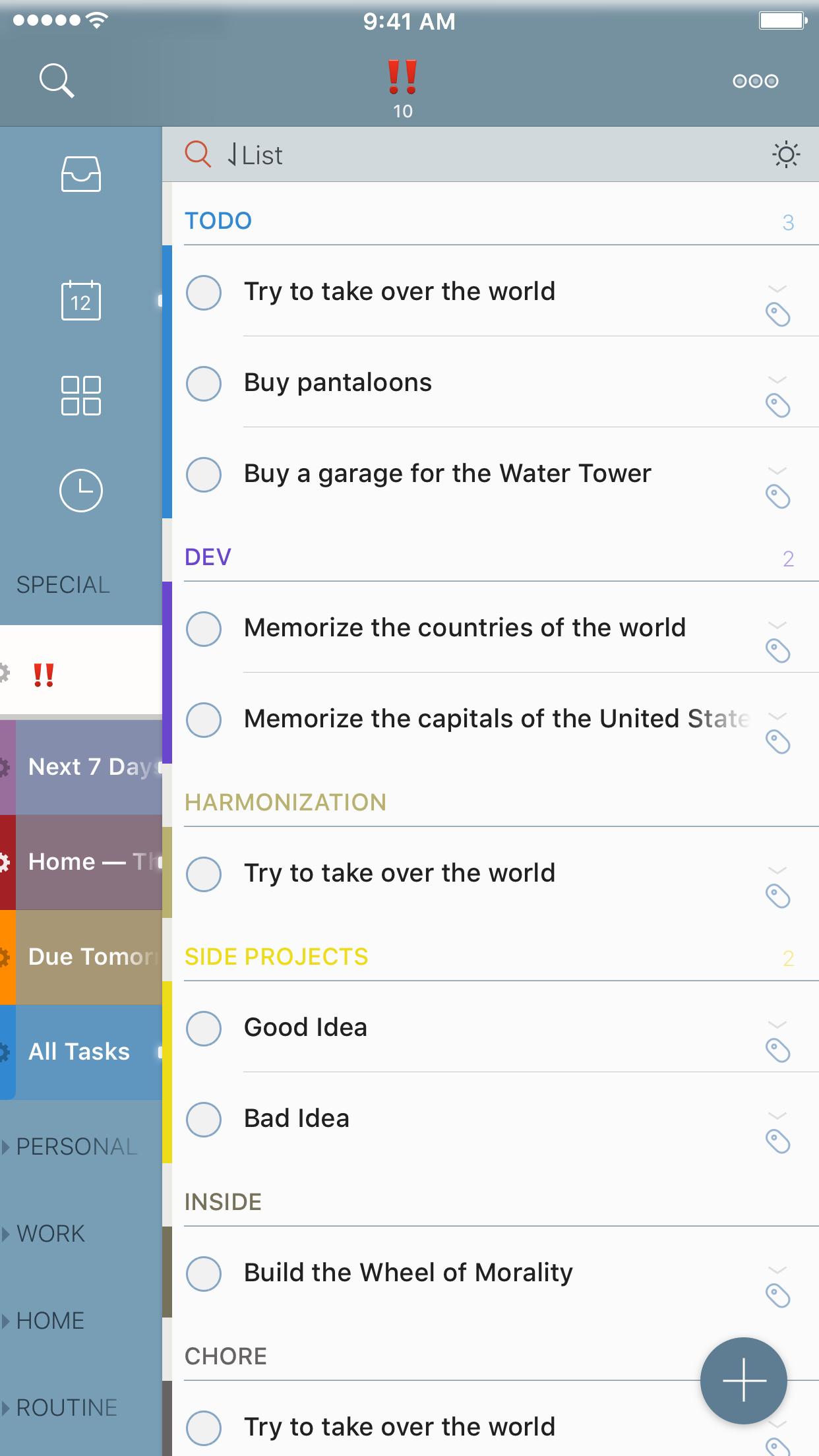Open the calendar view icon
Screen dimensions: 819x1456
pos(80,301)
